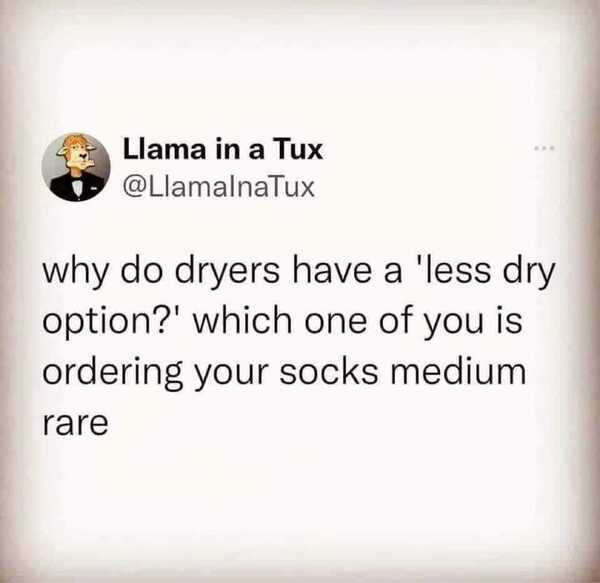Click the word 'you' before 'is'
Screen dimensions: 600x583
click(453, 324)
